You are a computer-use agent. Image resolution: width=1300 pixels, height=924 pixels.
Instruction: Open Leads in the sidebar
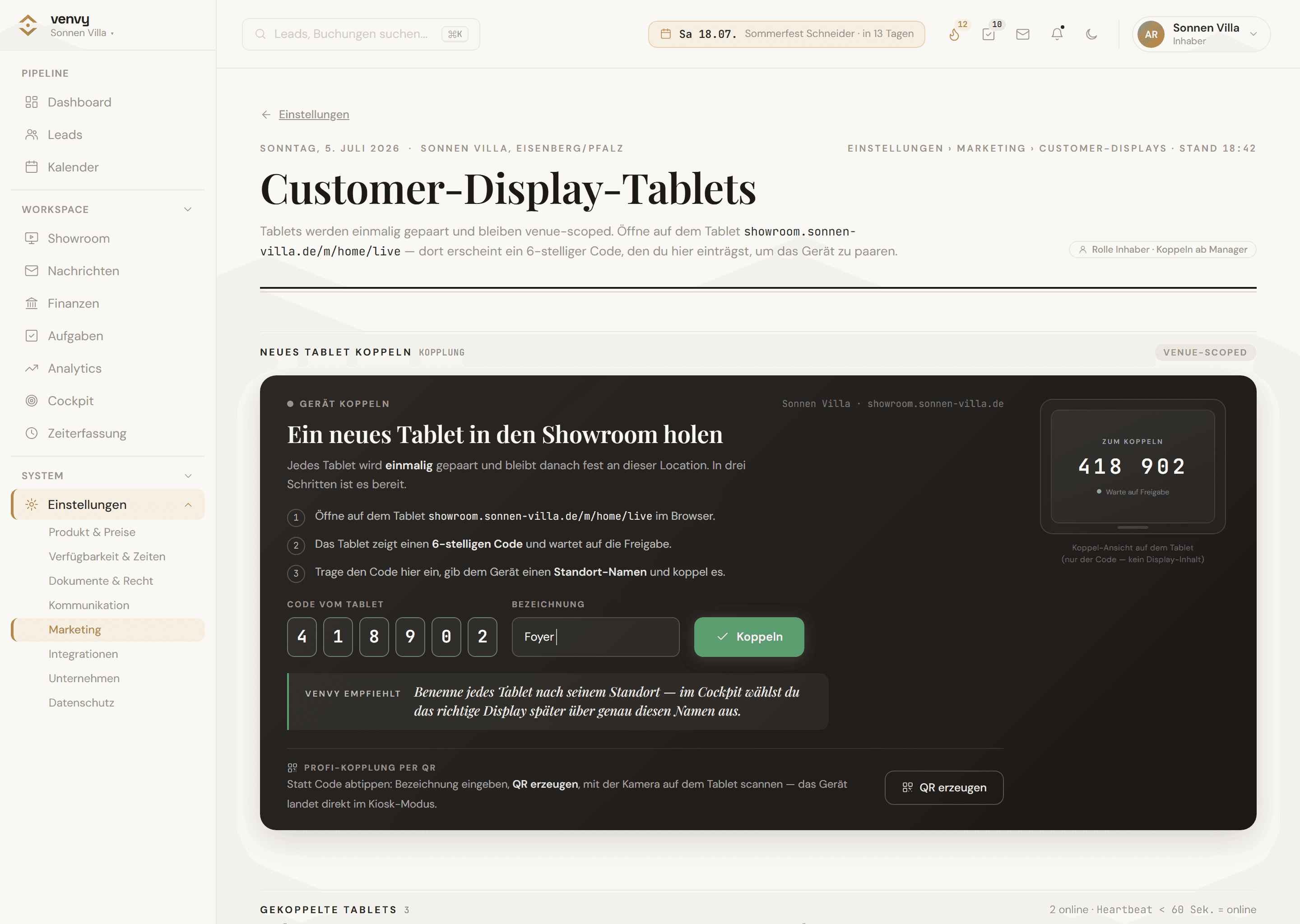pyautogui.click(x=107, y=134)
